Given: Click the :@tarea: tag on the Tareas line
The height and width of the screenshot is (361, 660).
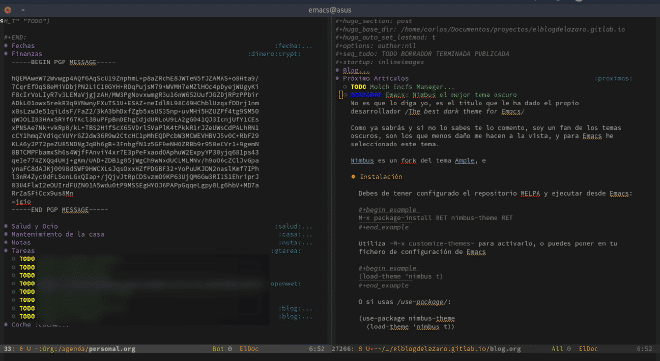Looking at the screenshot, I should click(x=286, y=251).
